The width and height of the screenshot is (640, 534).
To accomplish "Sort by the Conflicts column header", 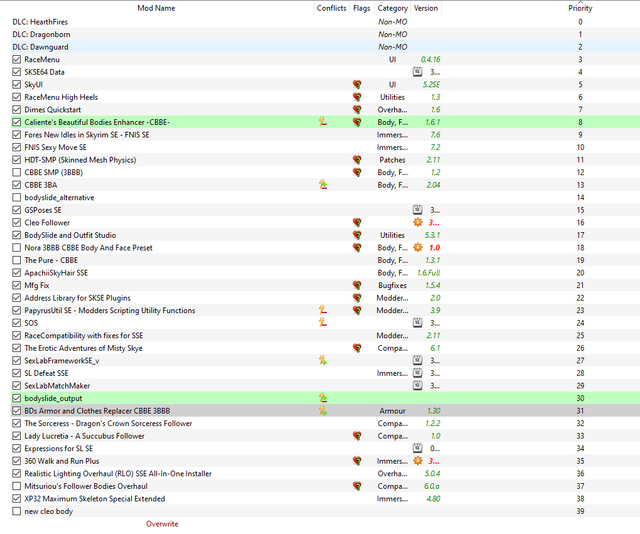I will click(x=331, y=8).
